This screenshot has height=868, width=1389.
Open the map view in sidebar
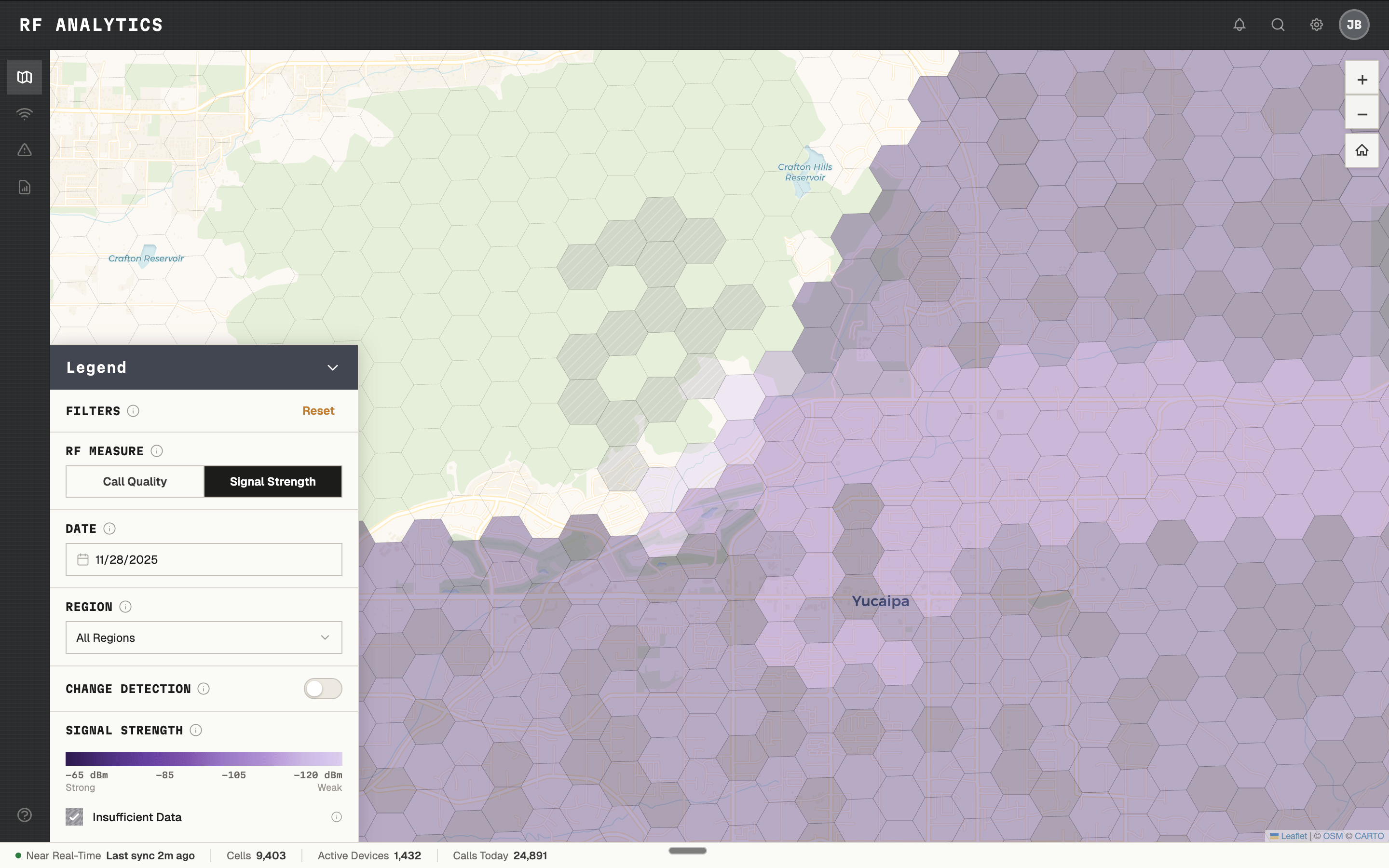(x=24, y=77)
